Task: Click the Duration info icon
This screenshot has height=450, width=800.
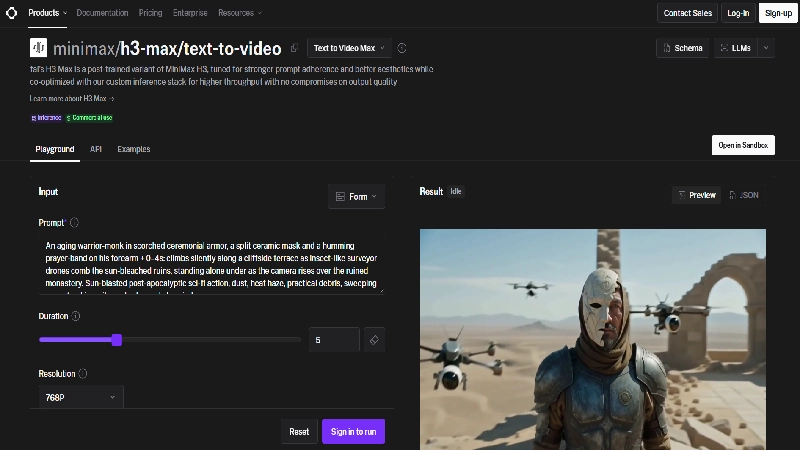Action: pyautogui.click(x=76, y=316)
